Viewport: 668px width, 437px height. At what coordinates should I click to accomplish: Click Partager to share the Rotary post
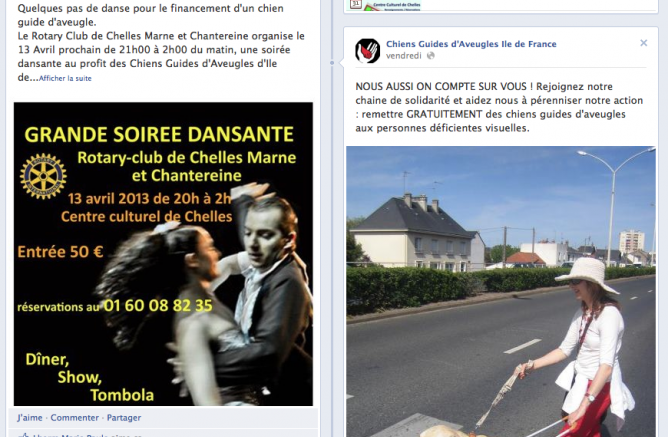124,418
